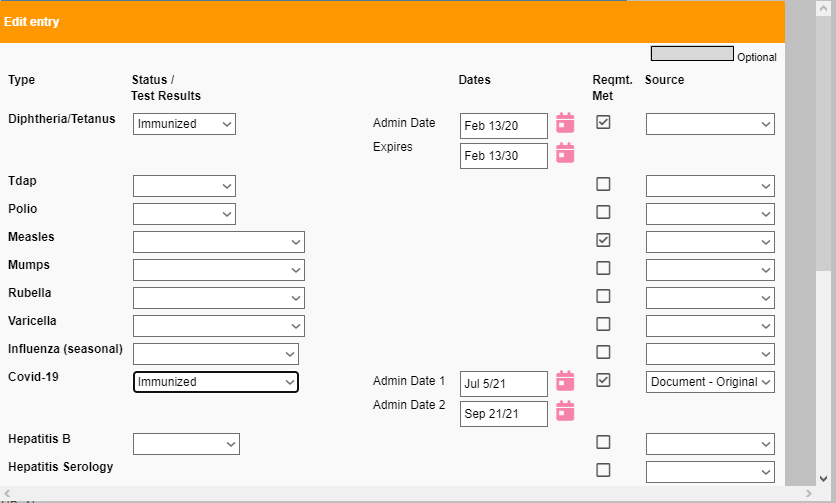This screenshot has height=503, width=836.
Task: Open Rubella Source dropdown
Action: point(710,298)
